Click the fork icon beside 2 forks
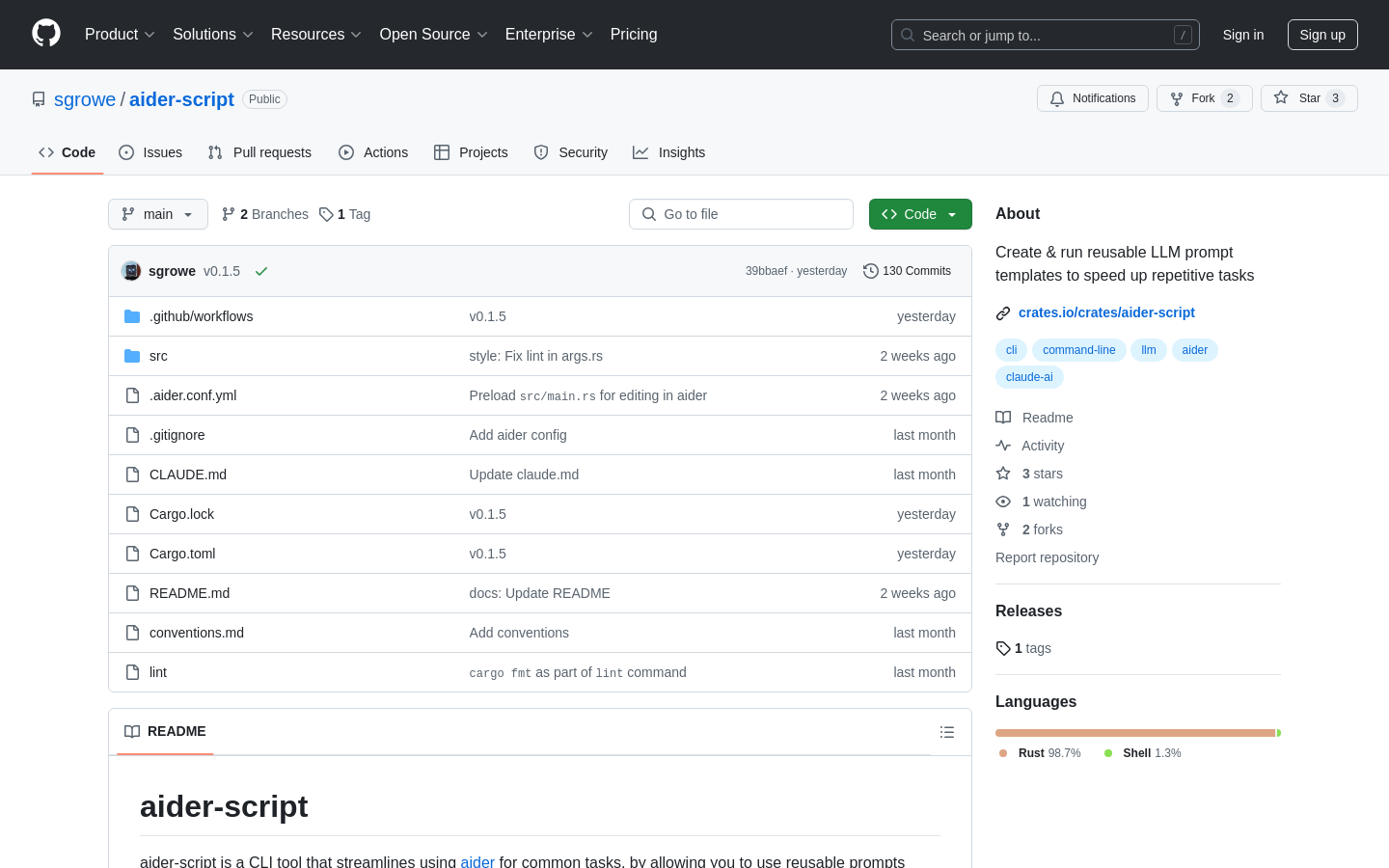Screen dimensions: 1389x868 [x=1003, y=529]
